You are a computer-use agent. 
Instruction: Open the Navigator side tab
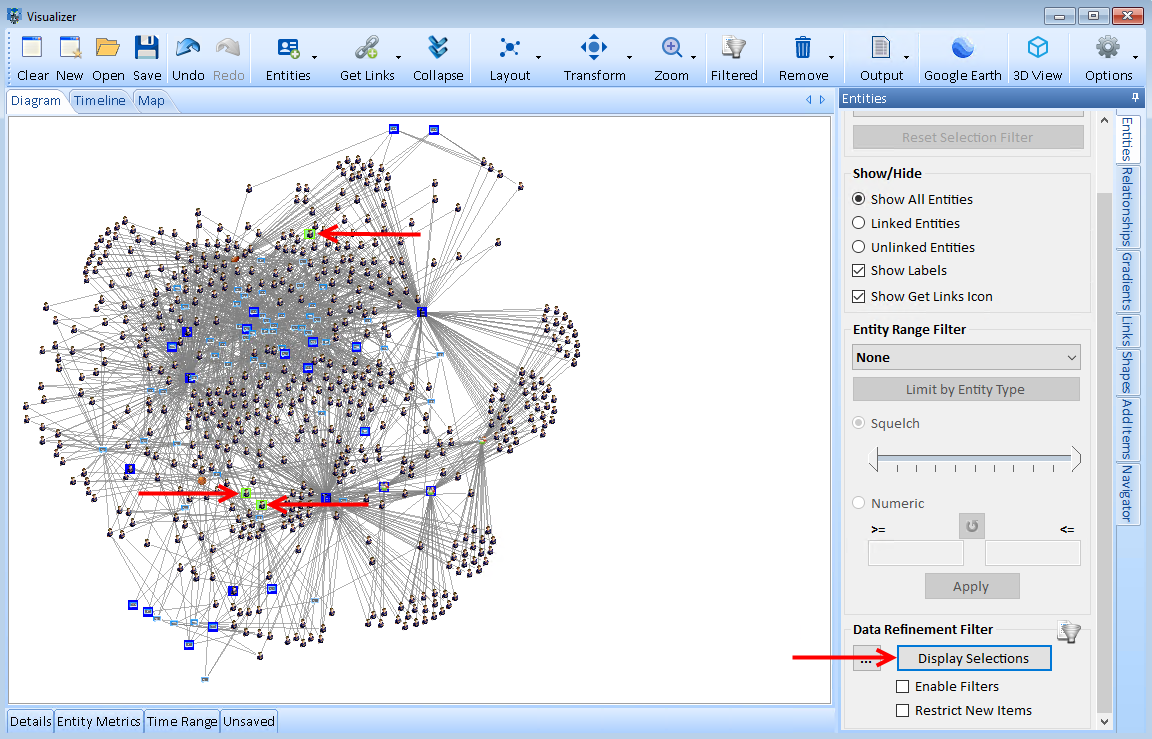1127,494
